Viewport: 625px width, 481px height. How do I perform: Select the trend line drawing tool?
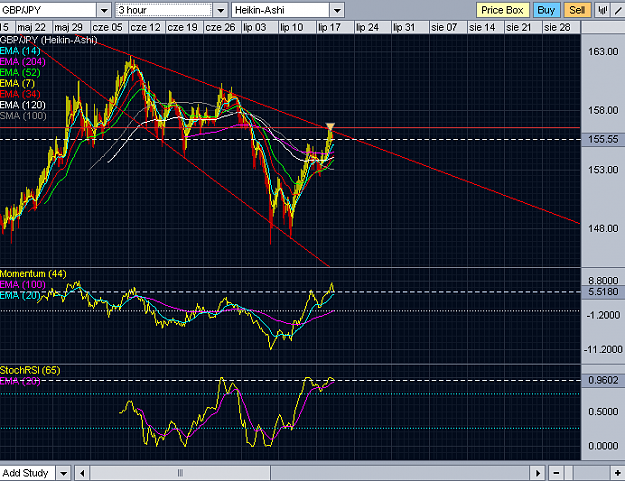click(618, 10)
